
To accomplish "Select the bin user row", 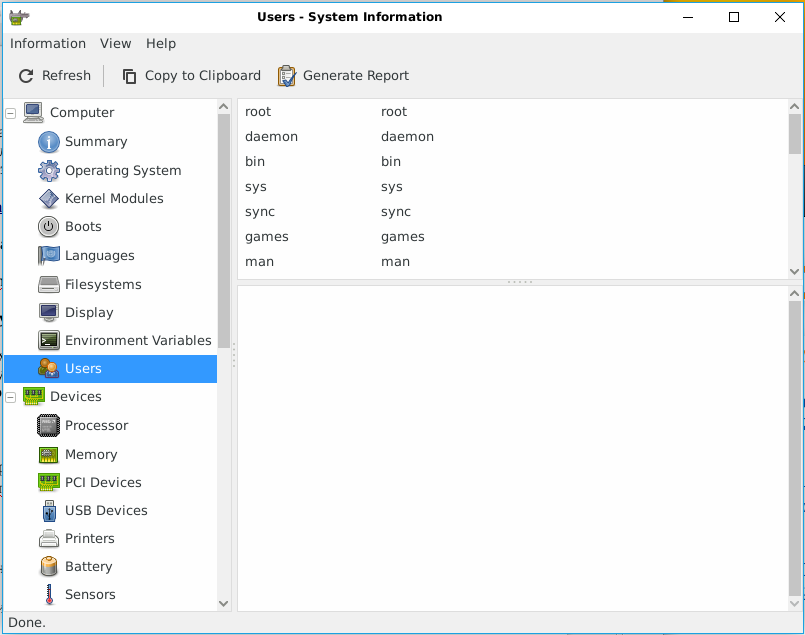I will [x=512, y=162].
